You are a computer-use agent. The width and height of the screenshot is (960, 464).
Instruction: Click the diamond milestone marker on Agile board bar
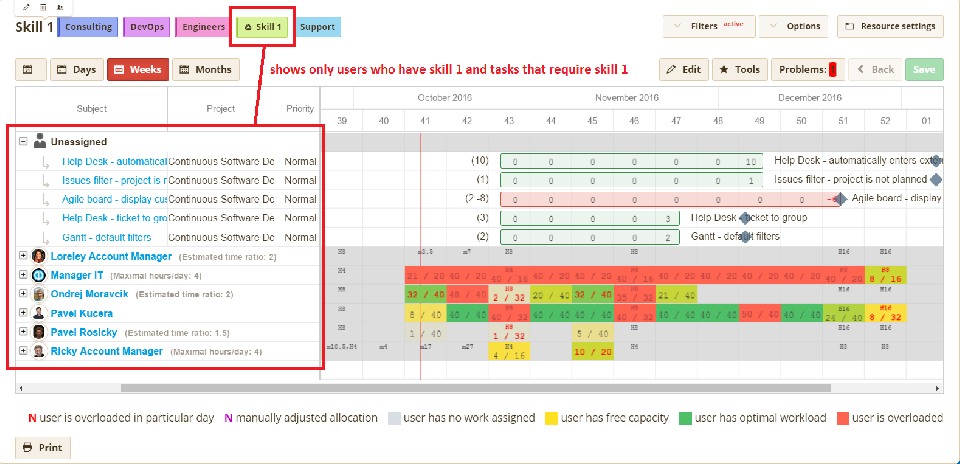coord(841,198)
